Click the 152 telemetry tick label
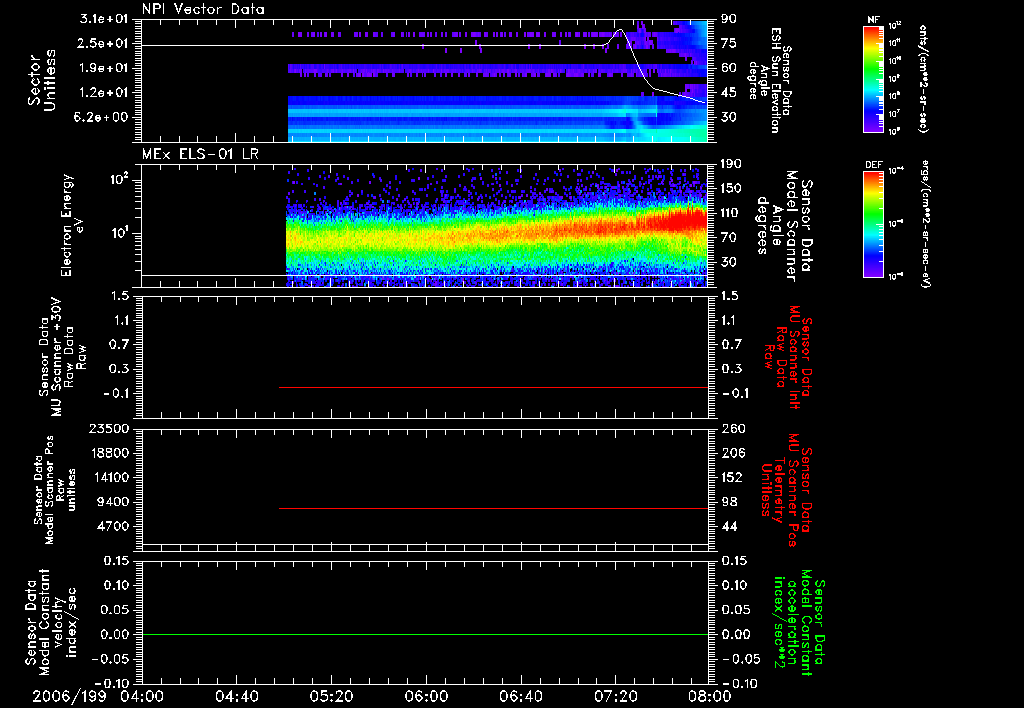Viewport: 1024px width, 708px height. pos(731,477)
